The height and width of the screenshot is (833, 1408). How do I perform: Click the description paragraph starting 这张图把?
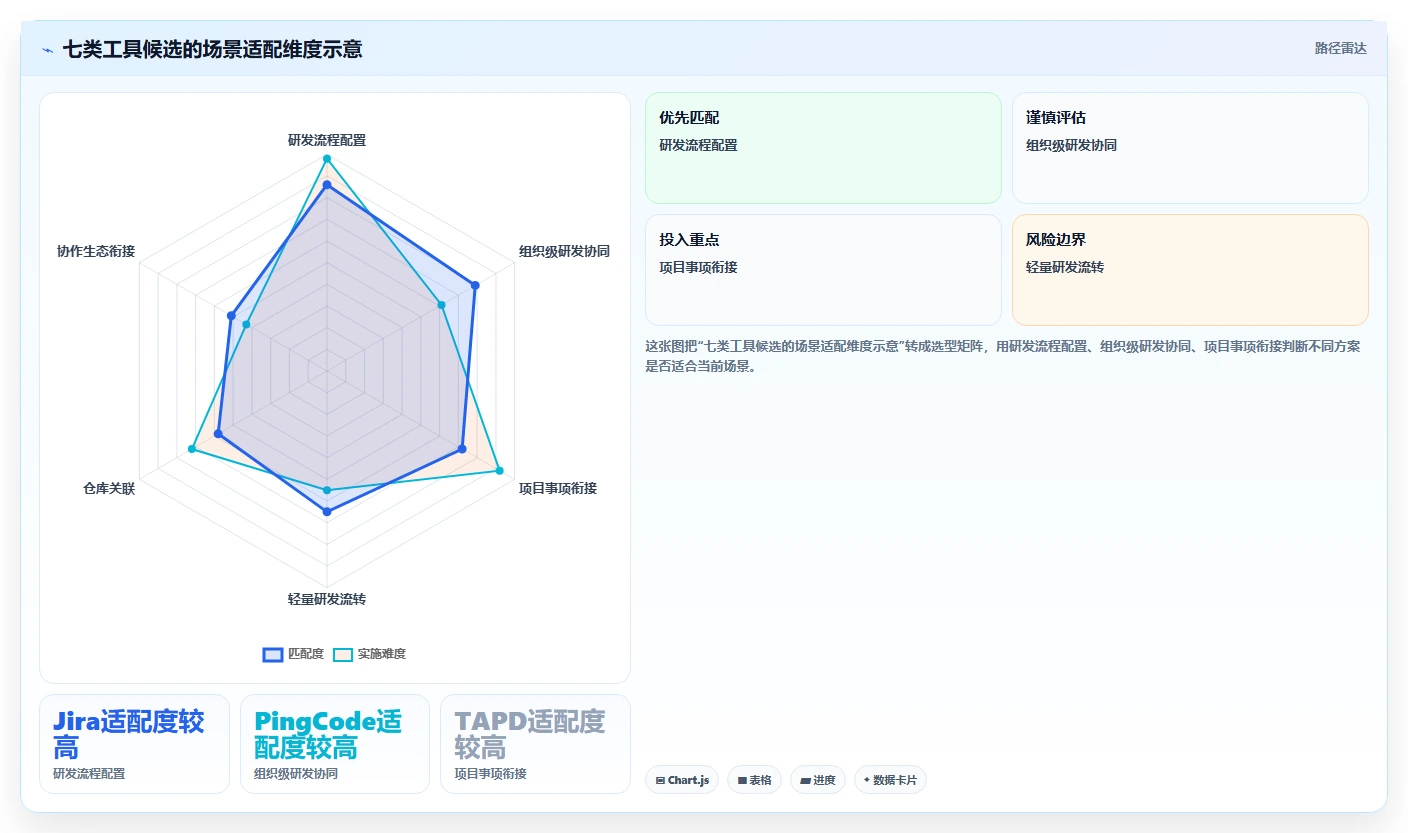pos(1003,356)
